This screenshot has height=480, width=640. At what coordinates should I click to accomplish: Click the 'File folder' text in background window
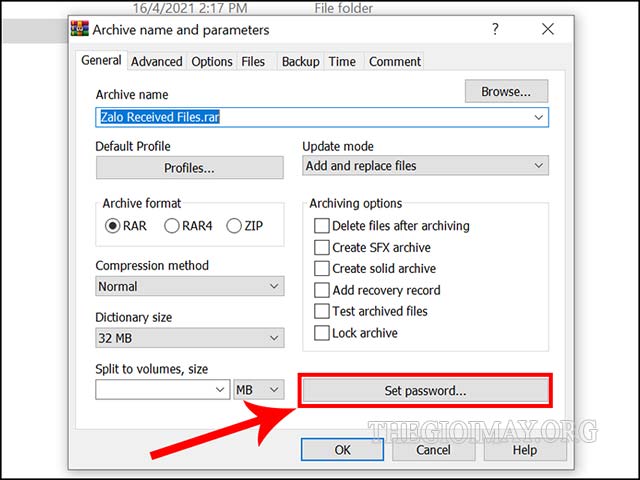click(344, 8)
